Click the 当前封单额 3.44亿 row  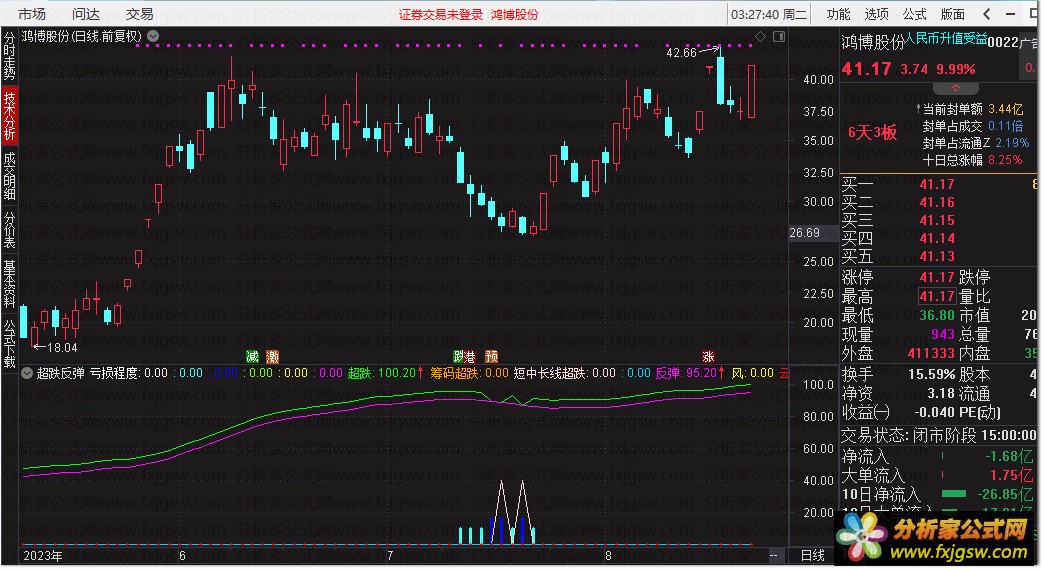point(972,108)
